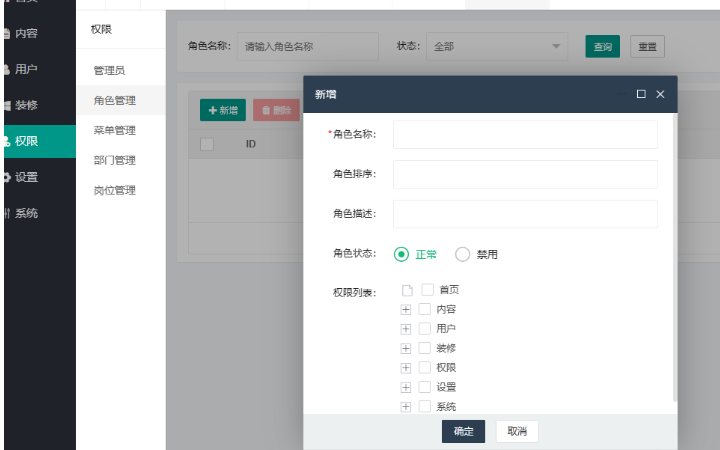Expand the 设置 permission tree node
The width and height of the screenshot is (720, 450).
click(406, 387)
